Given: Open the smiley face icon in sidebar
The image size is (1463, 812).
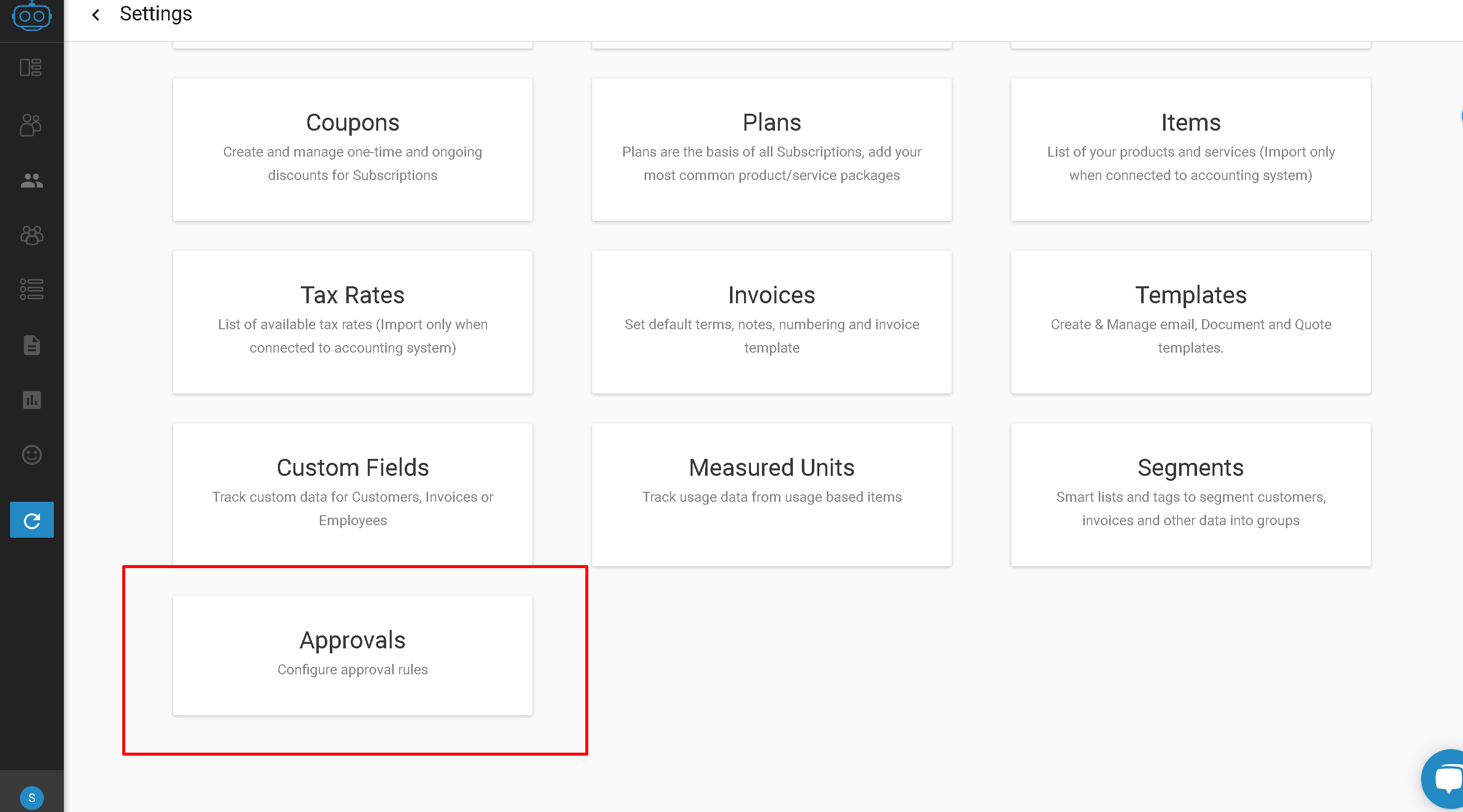Looking at the screenshot, I should pyautogui.click(x=32, y=455).
